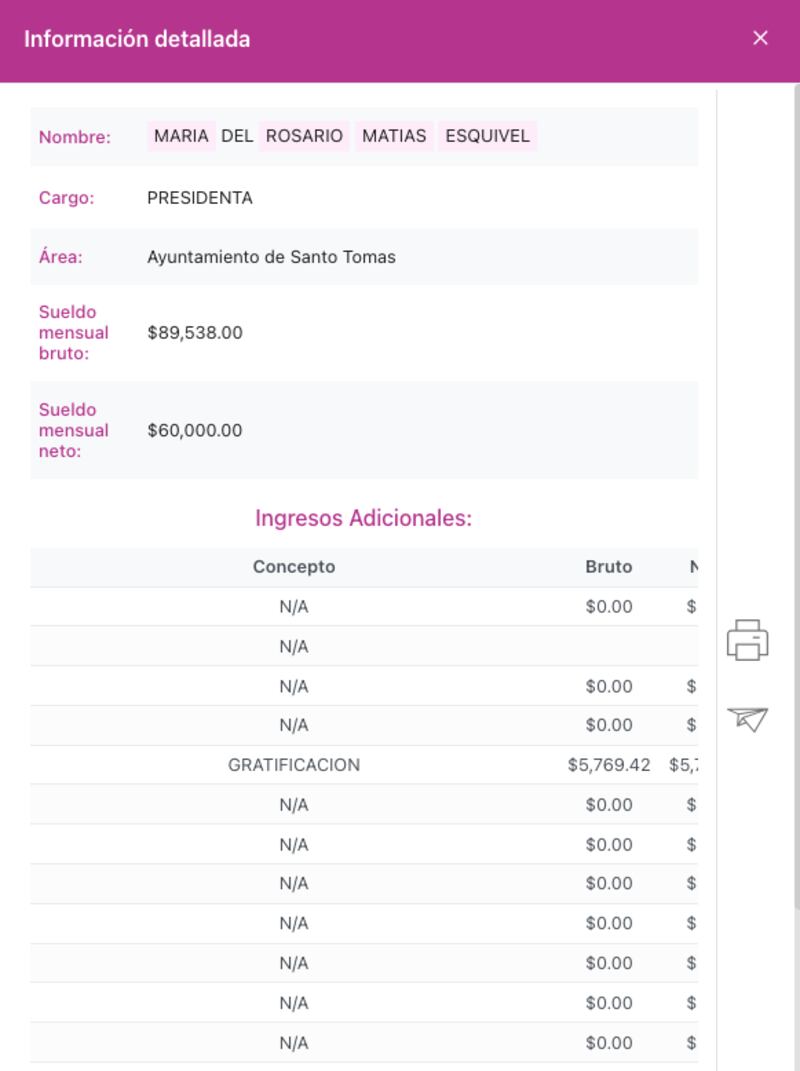Image resolution: width=800 pixels, height=1071 pixels.
Task: Click the Información detallada title
Action: coord(137,39)
